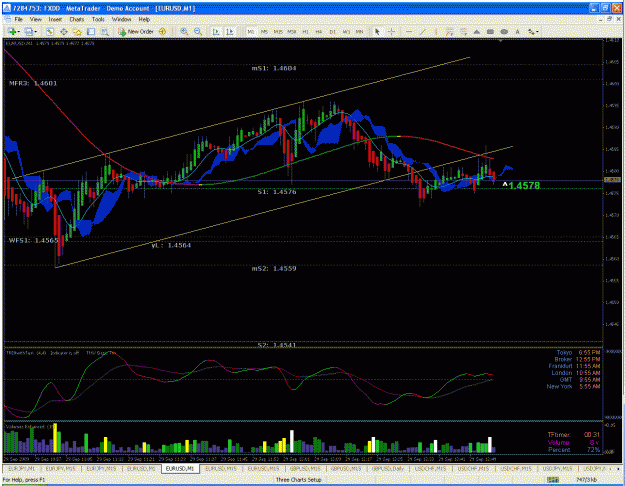Select the Rectangle shape tool
625x486 pixels.
coord(490,31)
